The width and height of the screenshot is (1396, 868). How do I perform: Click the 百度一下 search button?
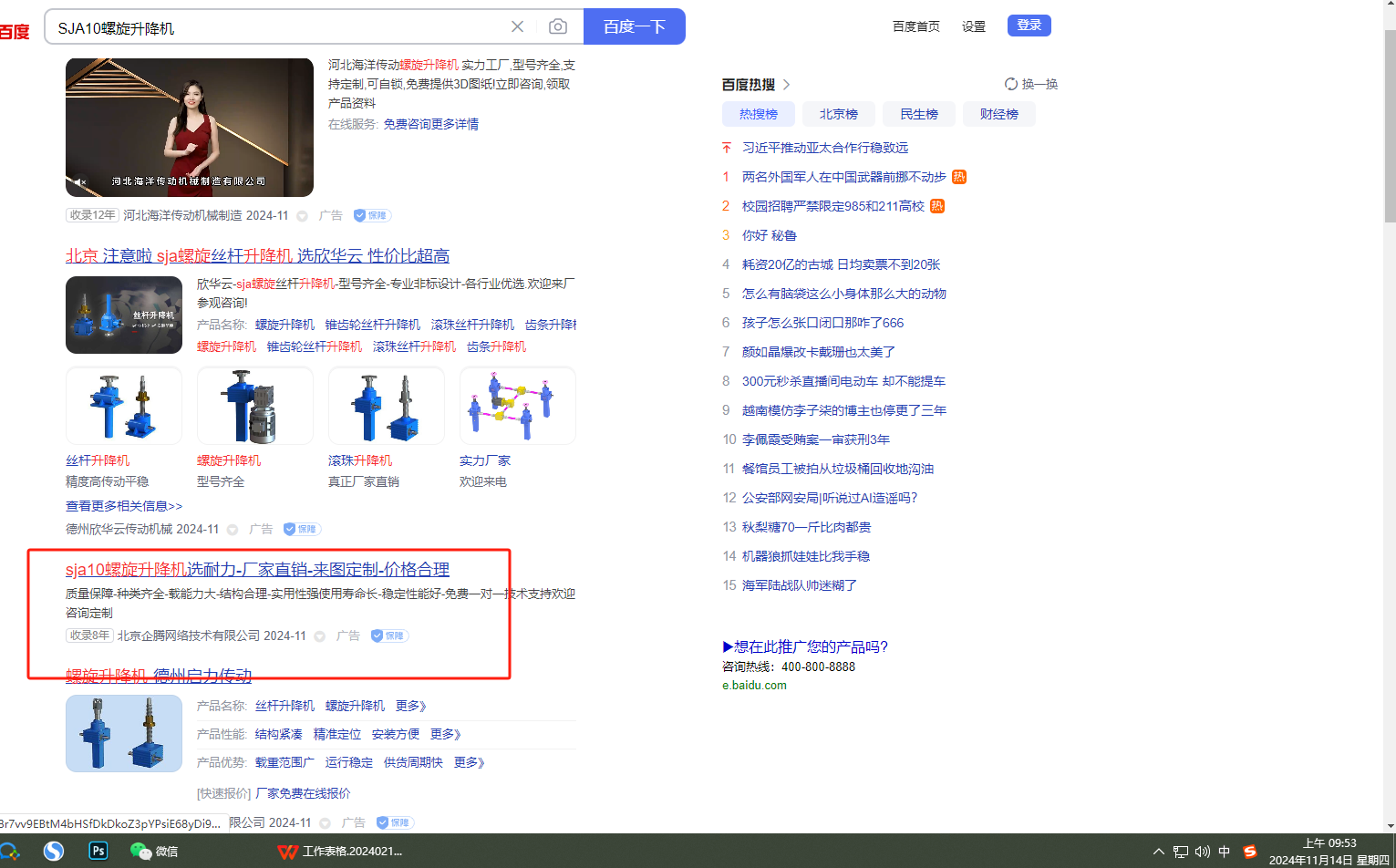coord(635,26)
